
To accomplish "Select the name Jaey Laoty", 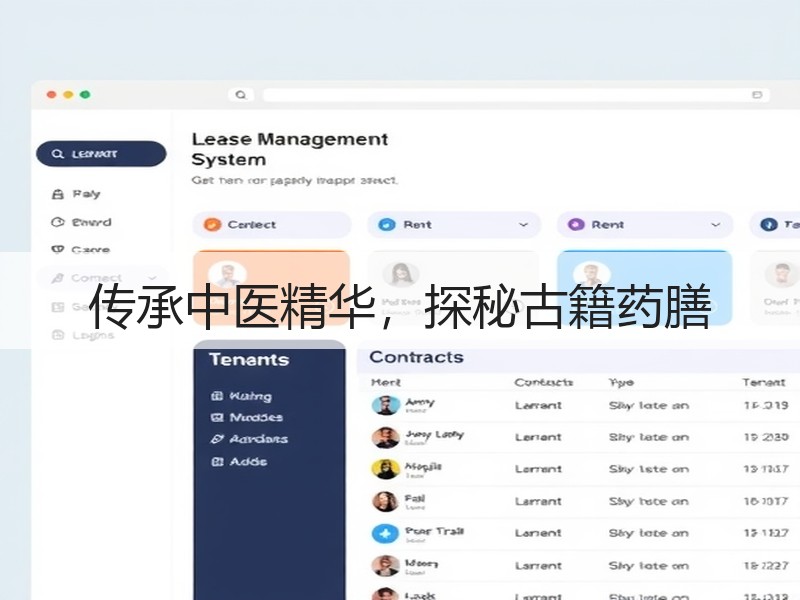I will (434, 434).
